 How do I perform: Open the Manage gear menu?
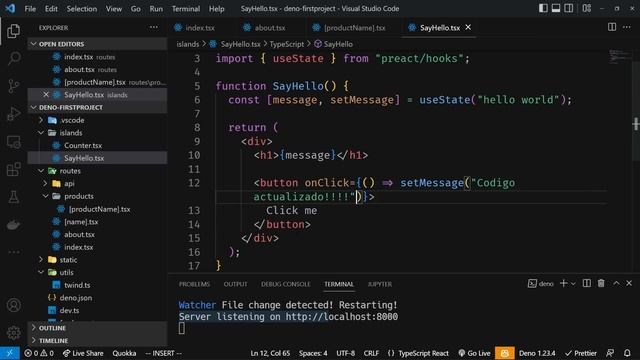[x=13, y=333]
